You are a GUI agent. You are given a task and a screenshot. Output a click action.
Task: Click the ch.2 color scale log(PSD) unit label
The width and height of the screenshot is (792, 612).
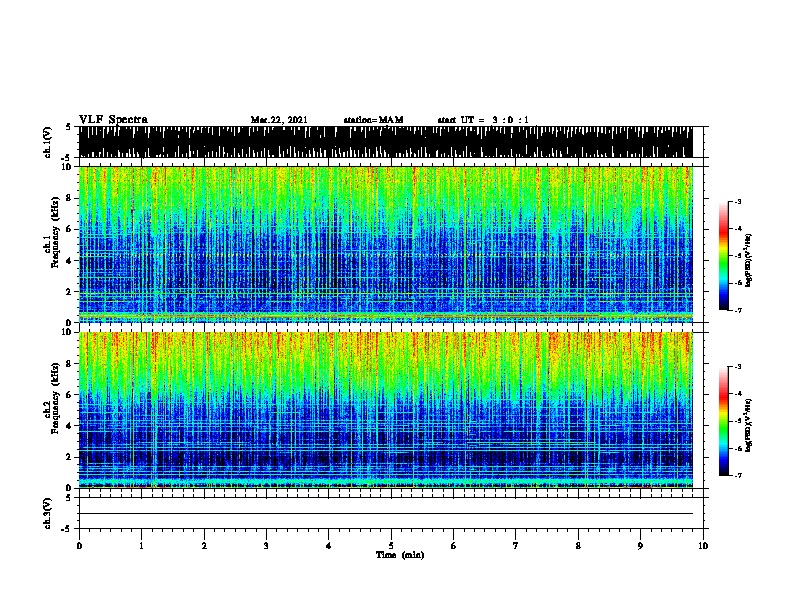click(748, 425)
